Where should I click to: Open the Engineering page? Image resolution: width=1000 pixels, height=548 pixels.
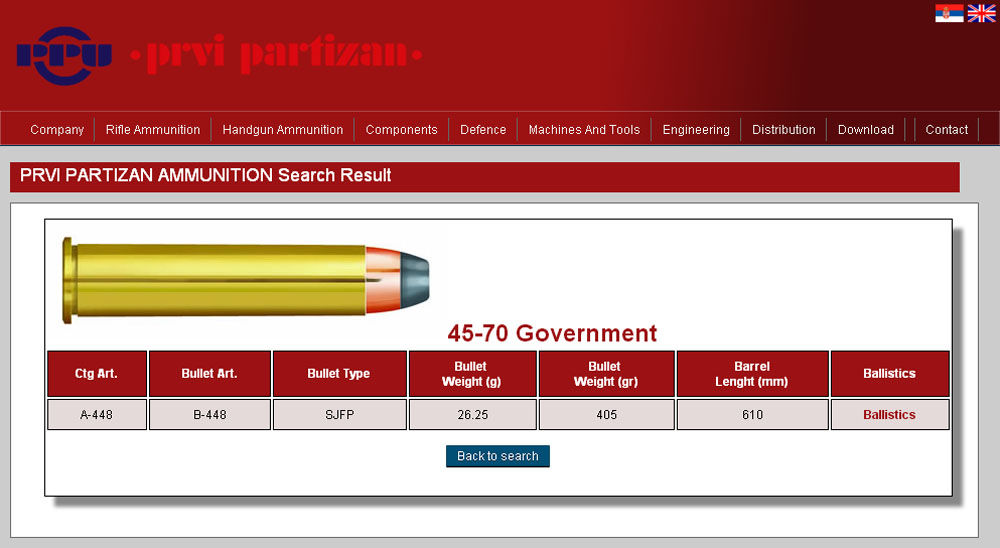(696, 130)
